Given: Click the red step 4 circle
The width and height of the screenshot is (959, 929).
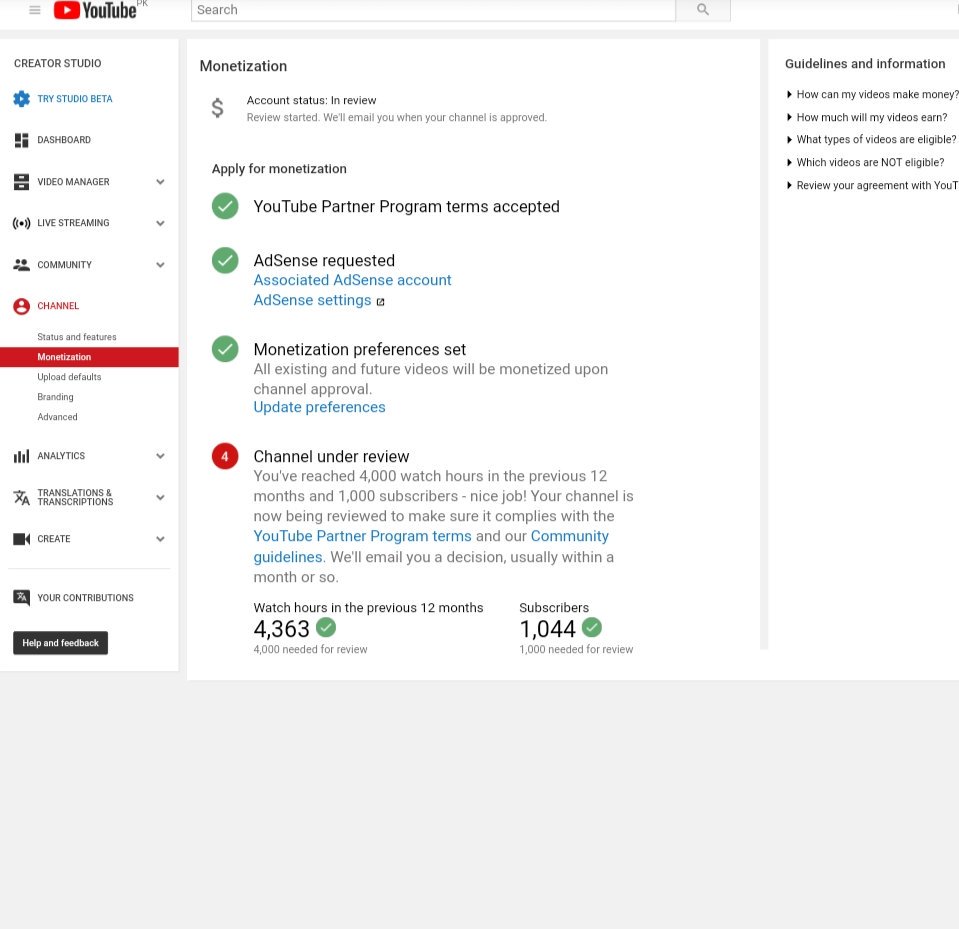Looking at the screenshot, I should coord(225,456).
